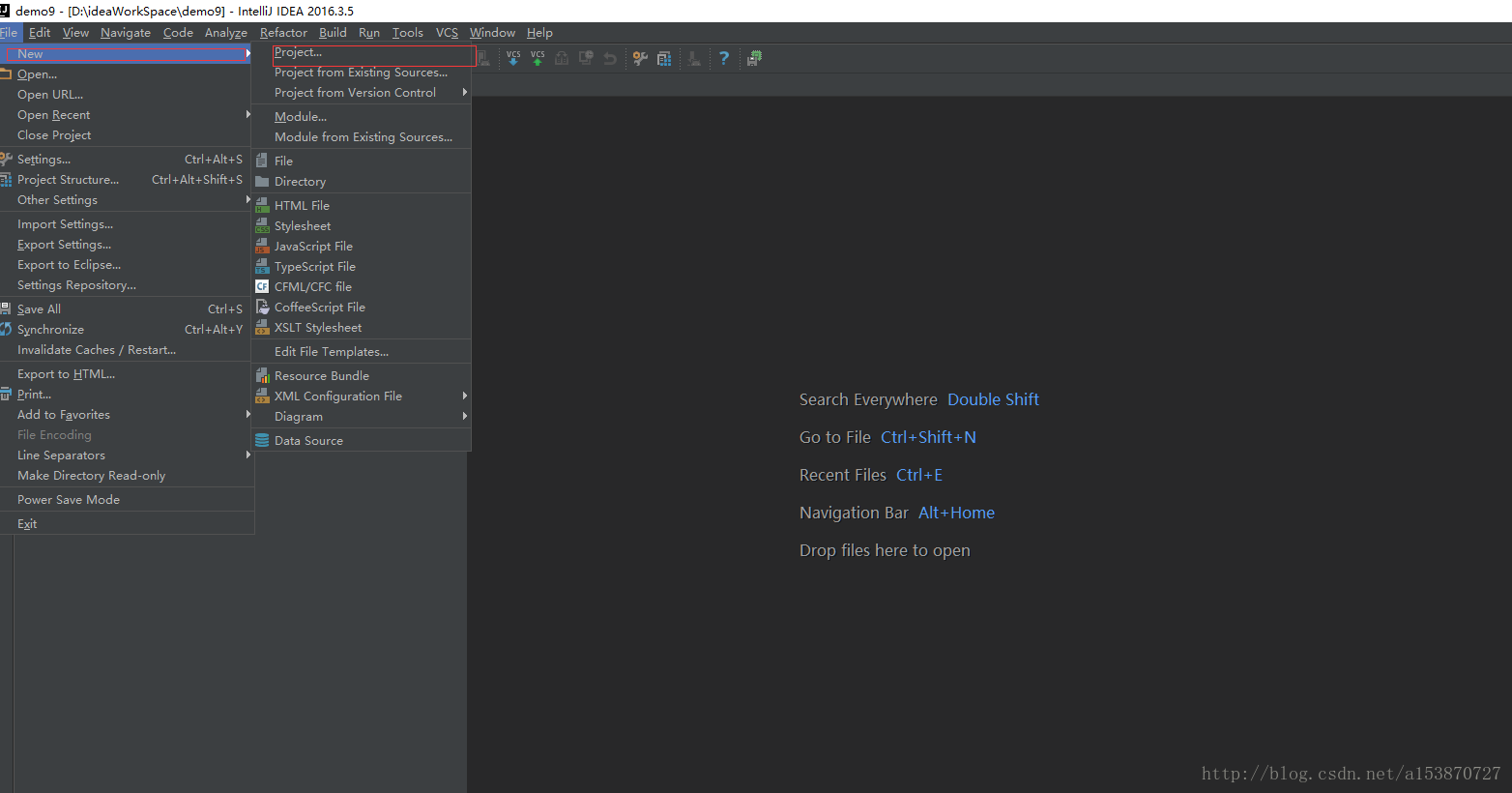1512x793 pixels.
Task: Click the Revert arrow toolbar icon
Action: pos(610,59)
